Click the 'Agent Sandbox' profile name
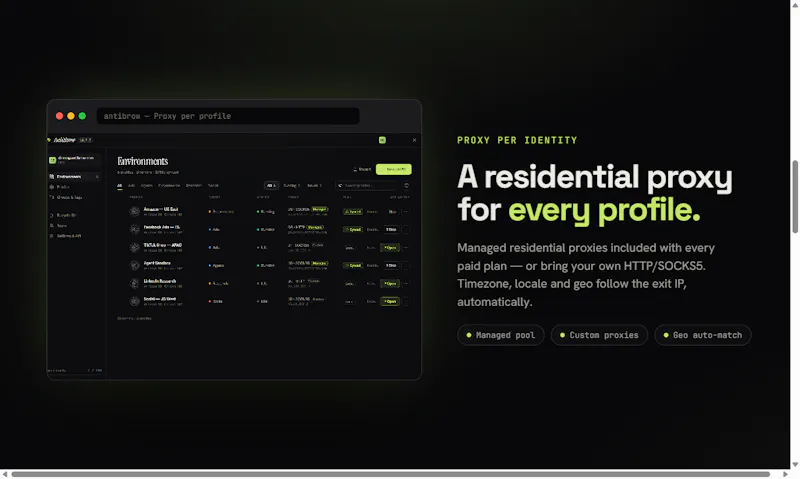 (157, 263)
